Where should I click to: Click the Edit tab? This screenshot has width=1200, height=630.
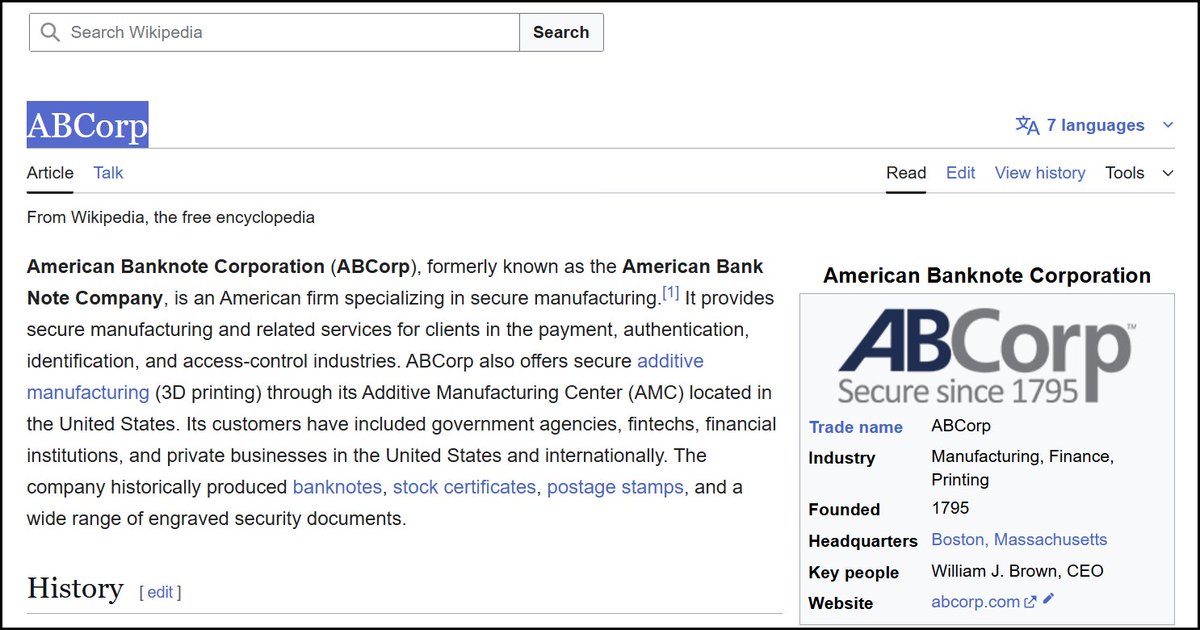[x=960, y=173]
